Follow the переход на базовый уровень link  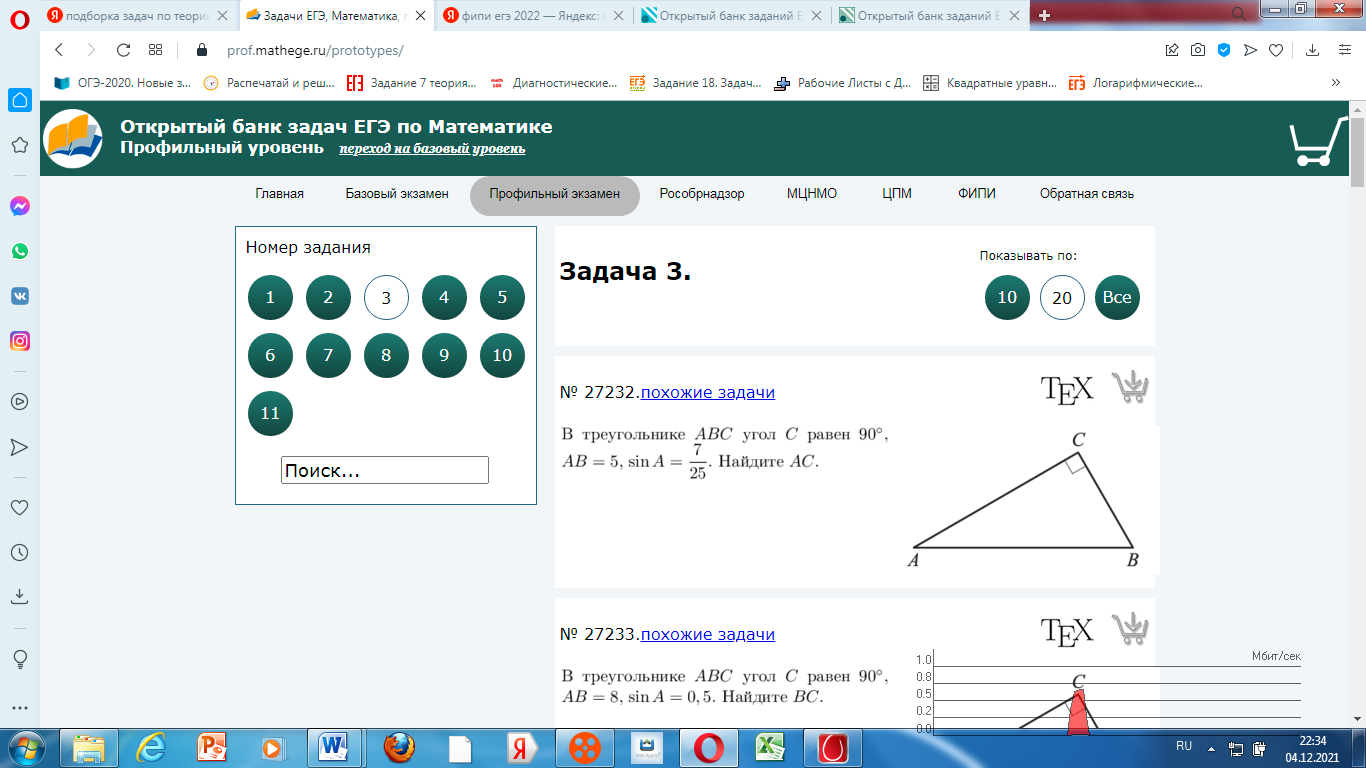coord(432,149)
